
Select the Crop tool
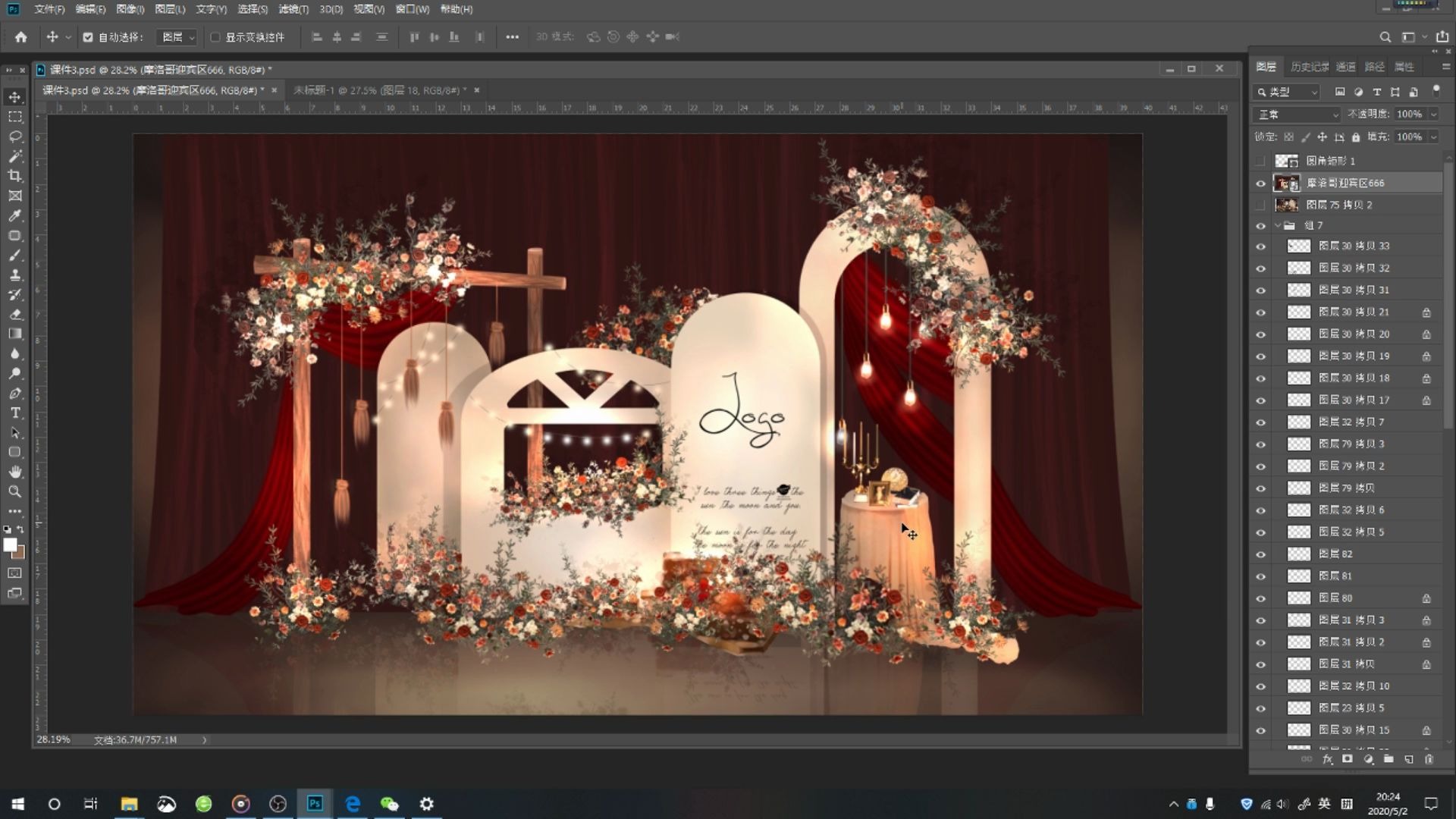click(x=14, y=176)
